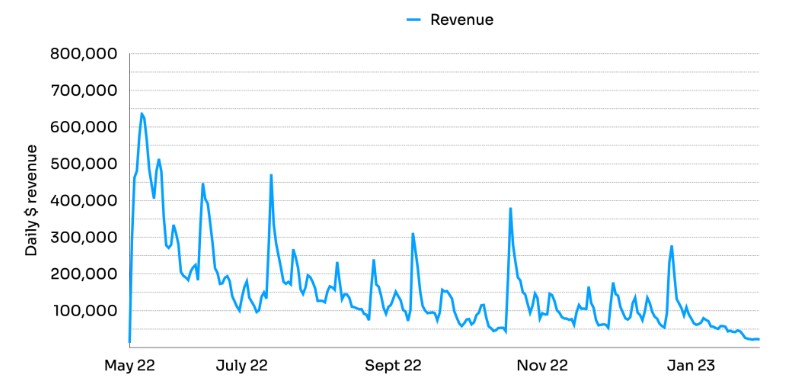
Task: Toggle the Revenue legend entry
Action: 450,20
